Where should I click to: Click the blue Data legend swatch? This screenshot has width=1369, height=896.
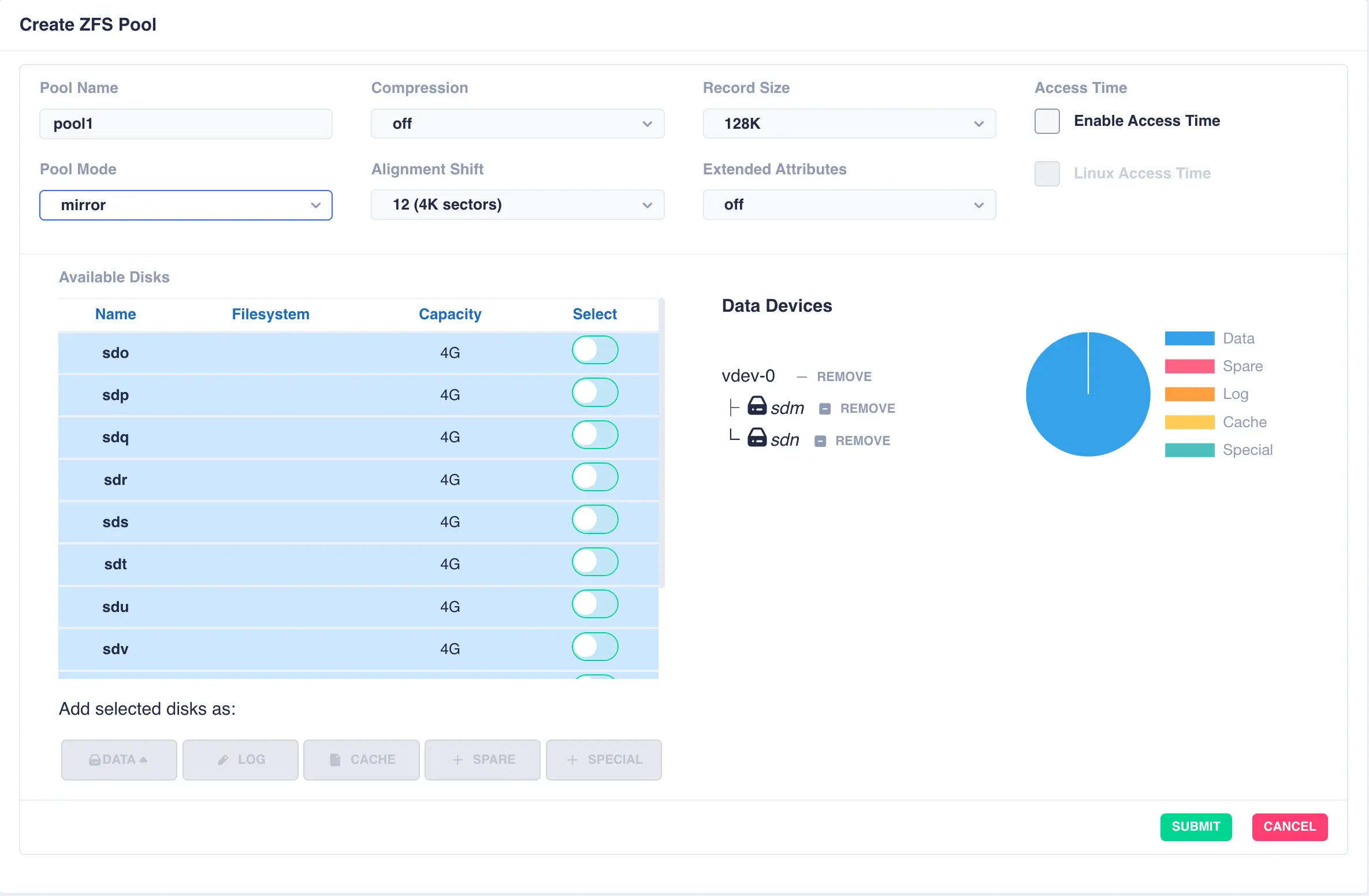[1189, 338]
